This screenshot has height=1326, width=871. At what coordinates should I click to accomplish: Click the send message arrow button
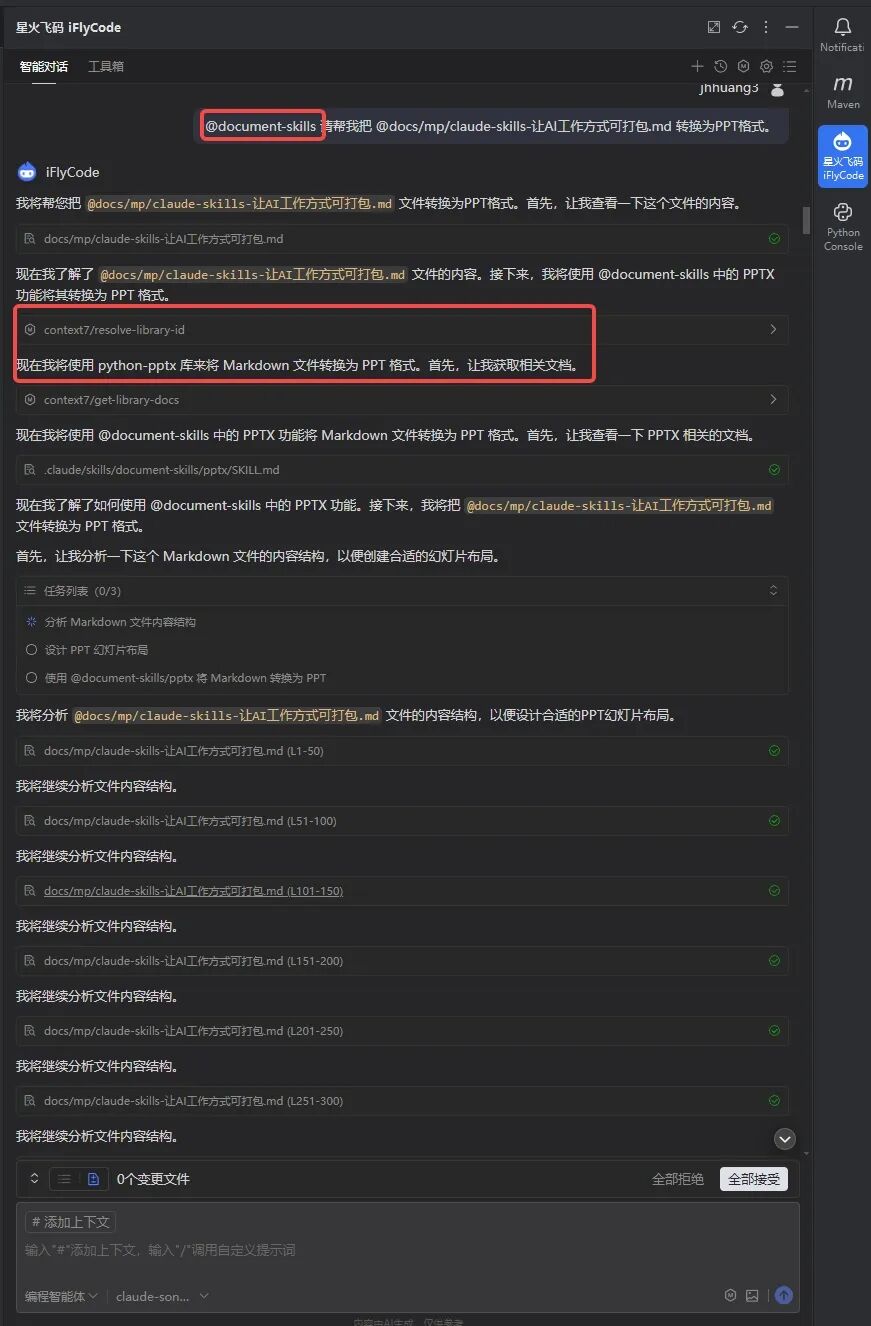click(784, 1295)
